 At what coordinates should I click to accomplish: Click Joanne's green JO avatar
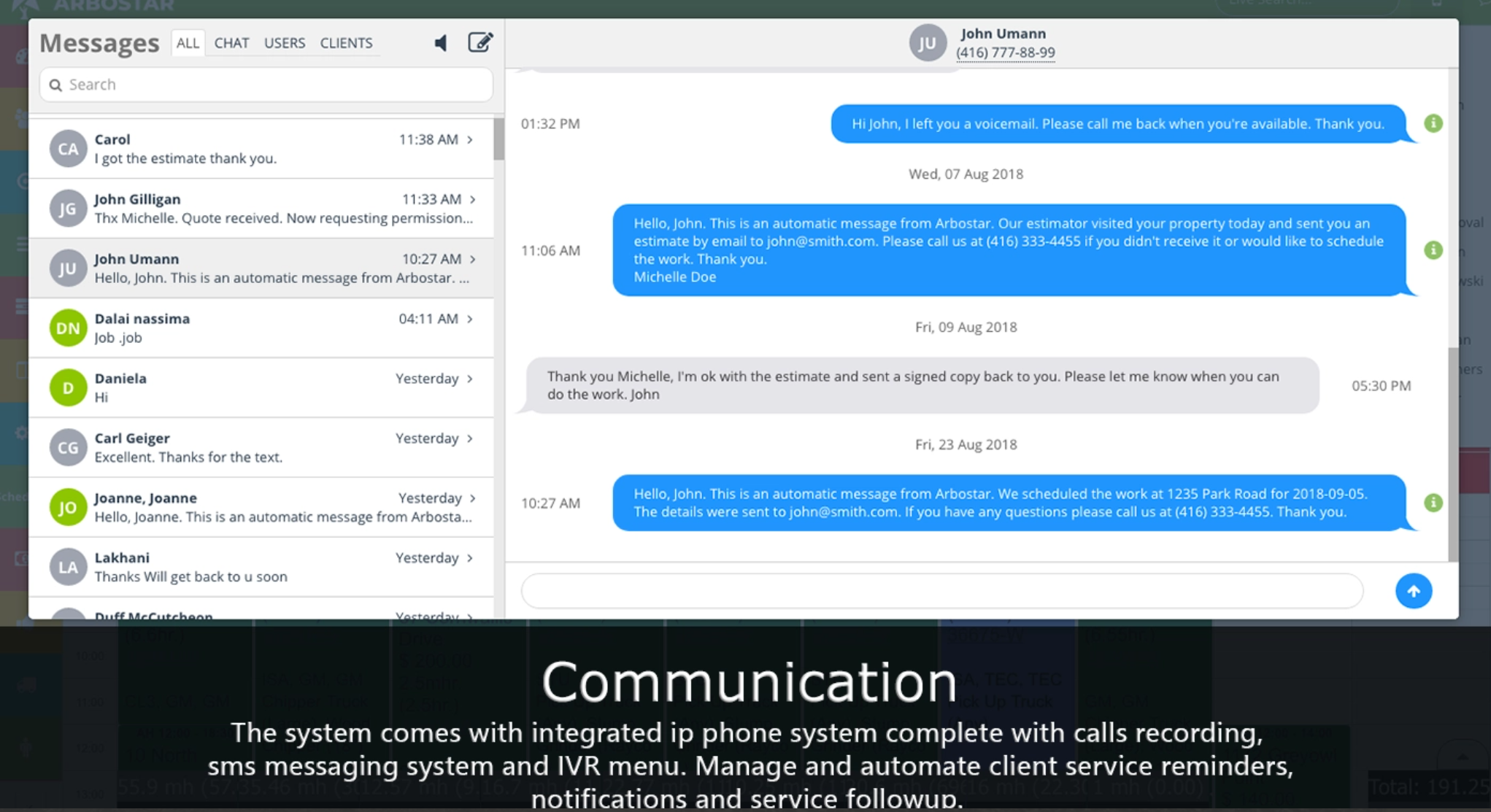pyautogui.click(x=68, y=508)
